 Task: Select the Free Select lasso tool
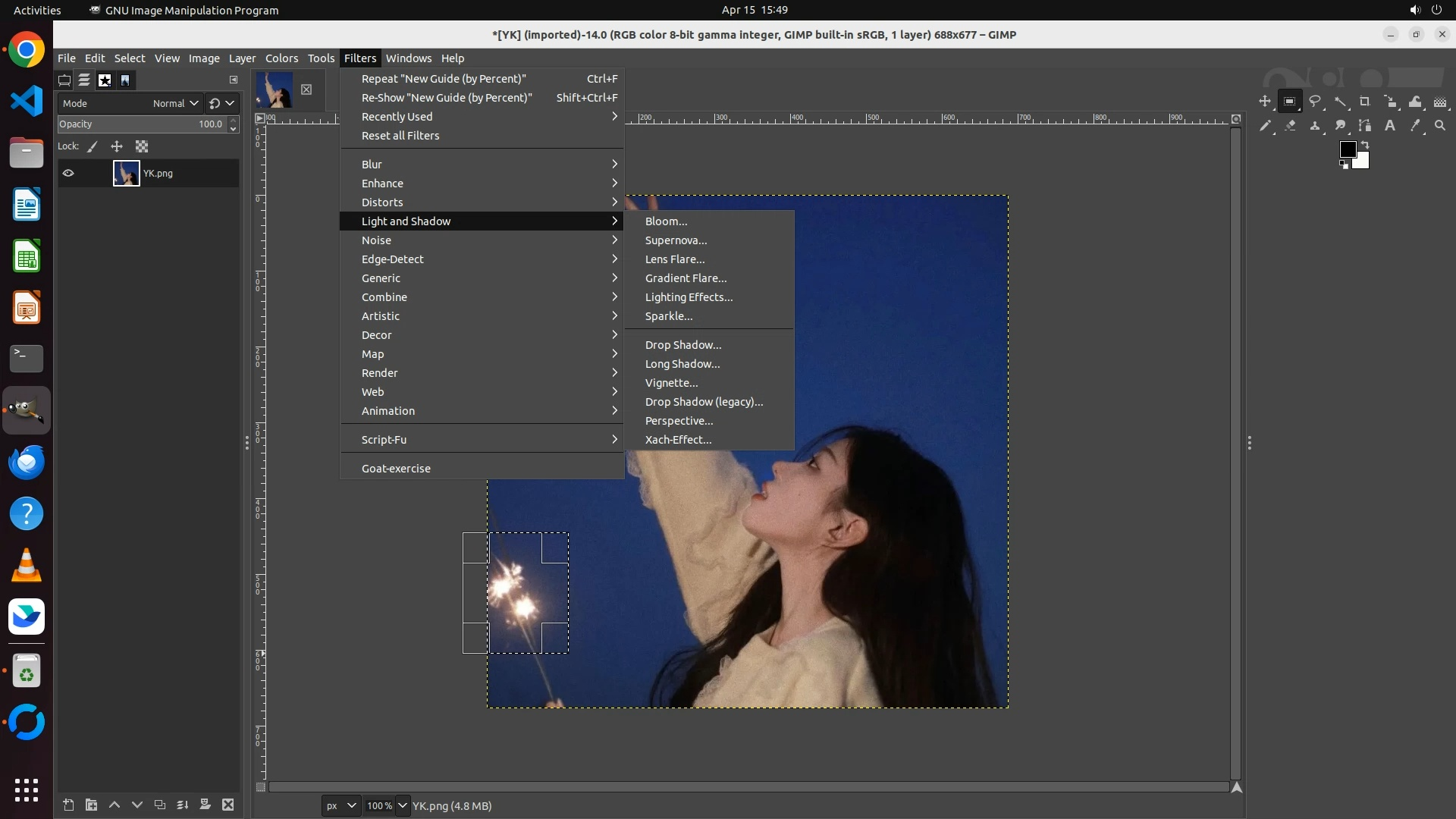pyautogui.click(x=1315, y=102)
